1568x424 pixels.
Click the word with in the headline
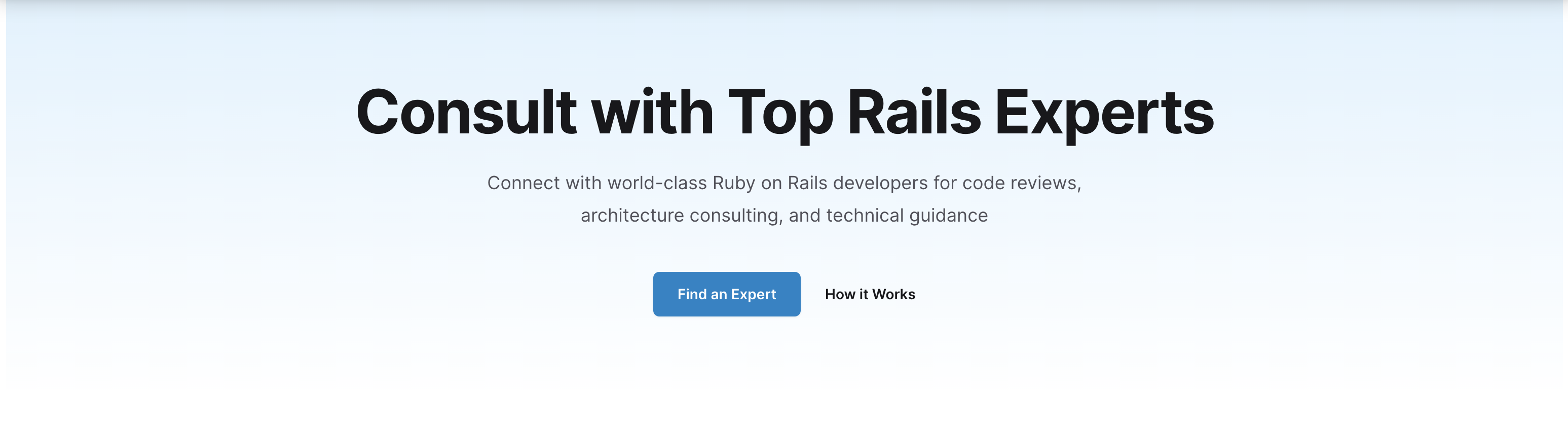[653, 112]
